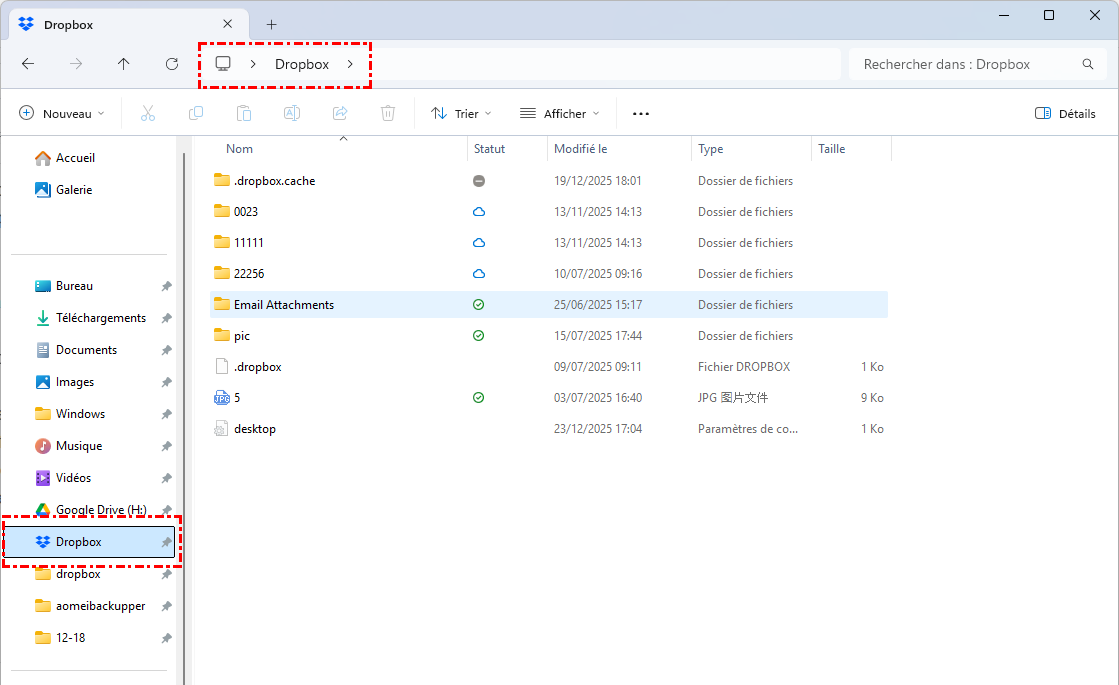Viewport: 1119px width, 685px height.
Task: Open the Afficher view options
Action: 559,114
